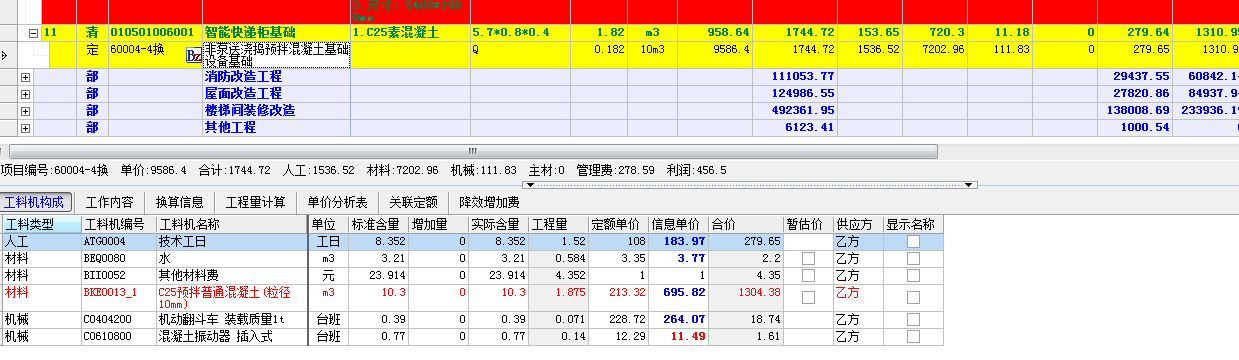
Task: Collapse item 11 智能快递柜基础 row
Action: click(34, 33)
